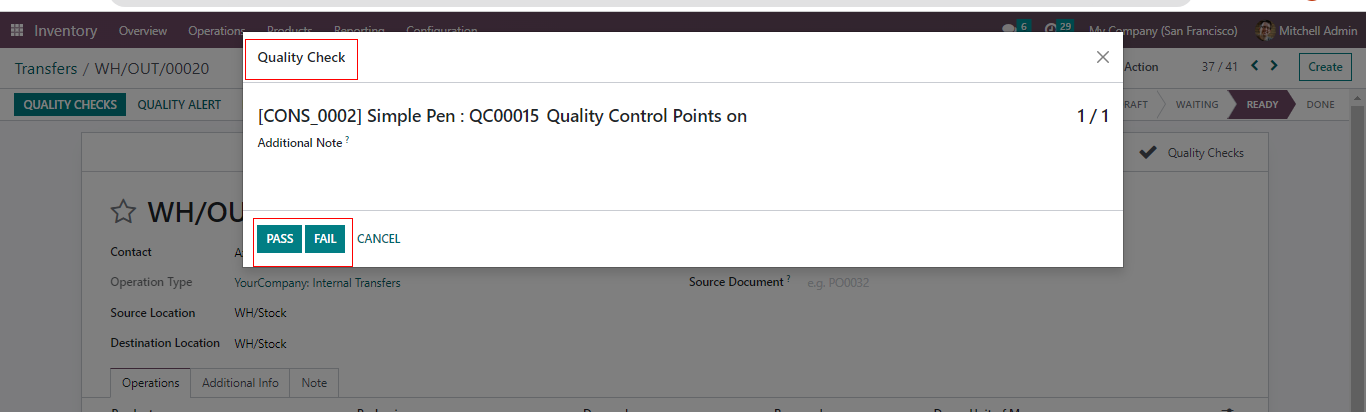Image resolution: width=1366 pixels, height=412 pixels.
Task: Star the WH/OUT transfer as favorite
Action: (123, 212)
